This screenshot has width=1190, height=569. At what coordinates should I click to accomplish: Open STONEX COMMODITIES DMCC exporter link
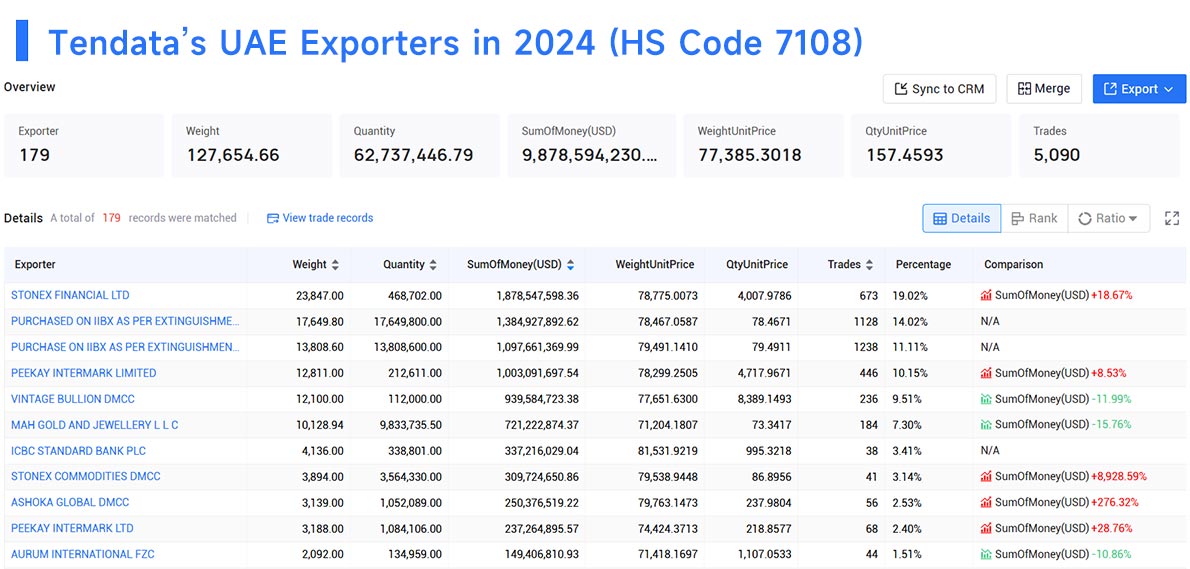click(86, 476)
